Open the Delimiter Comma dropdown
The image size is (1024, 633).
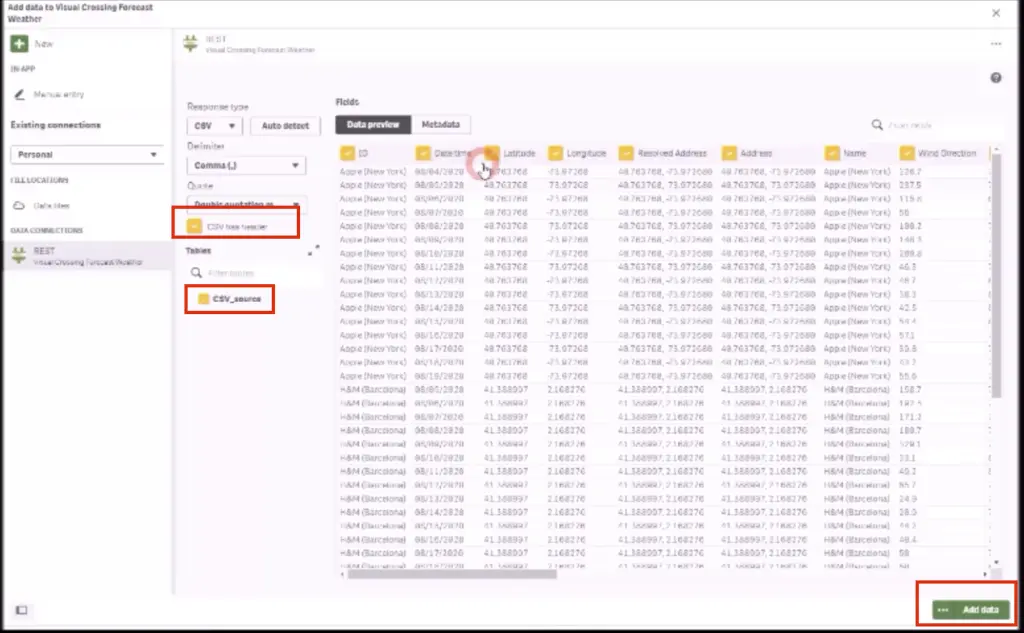pos(246,166)
